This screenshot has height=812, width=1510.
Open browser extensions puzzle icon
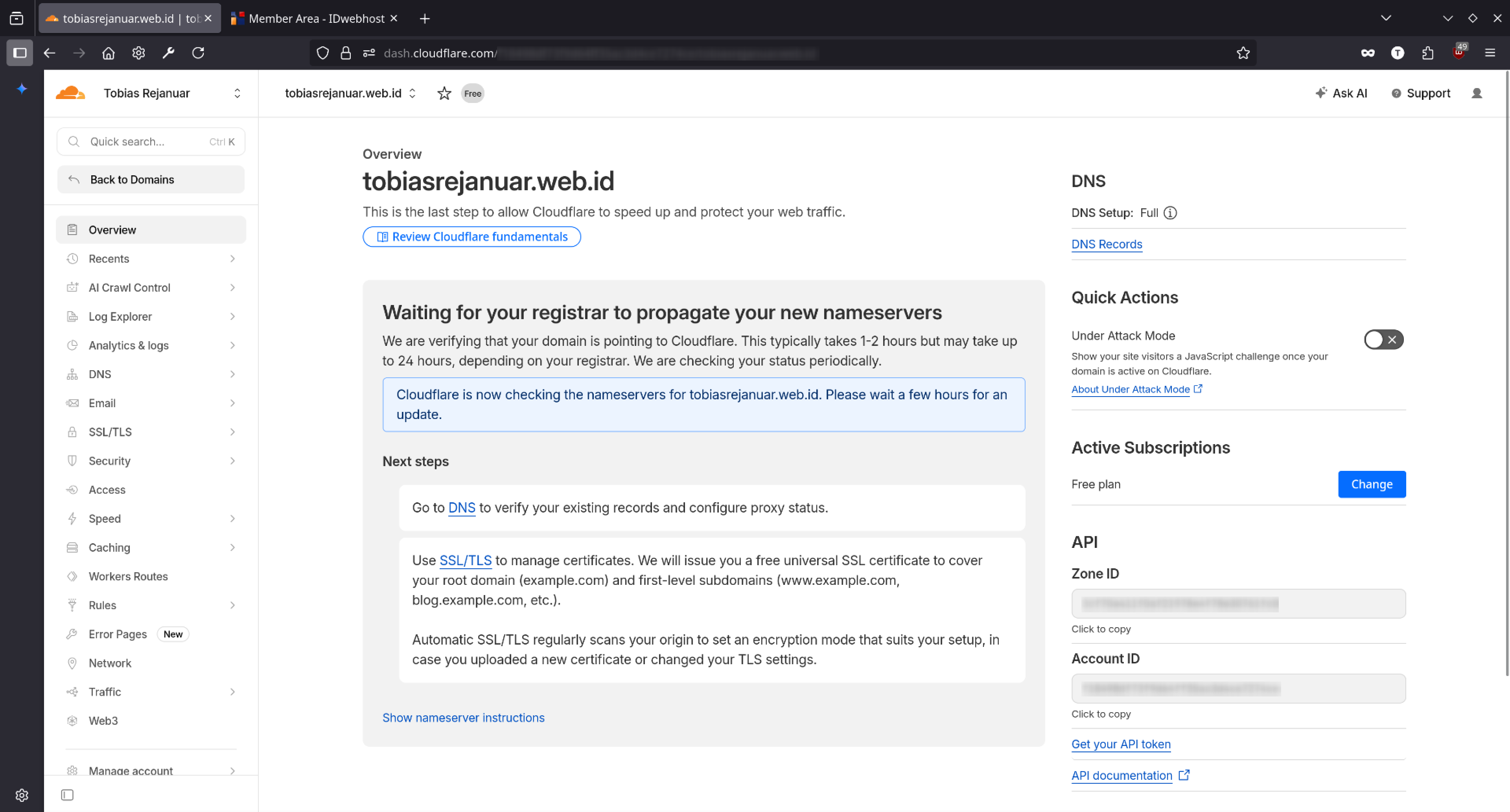[x=1427, y=53]
